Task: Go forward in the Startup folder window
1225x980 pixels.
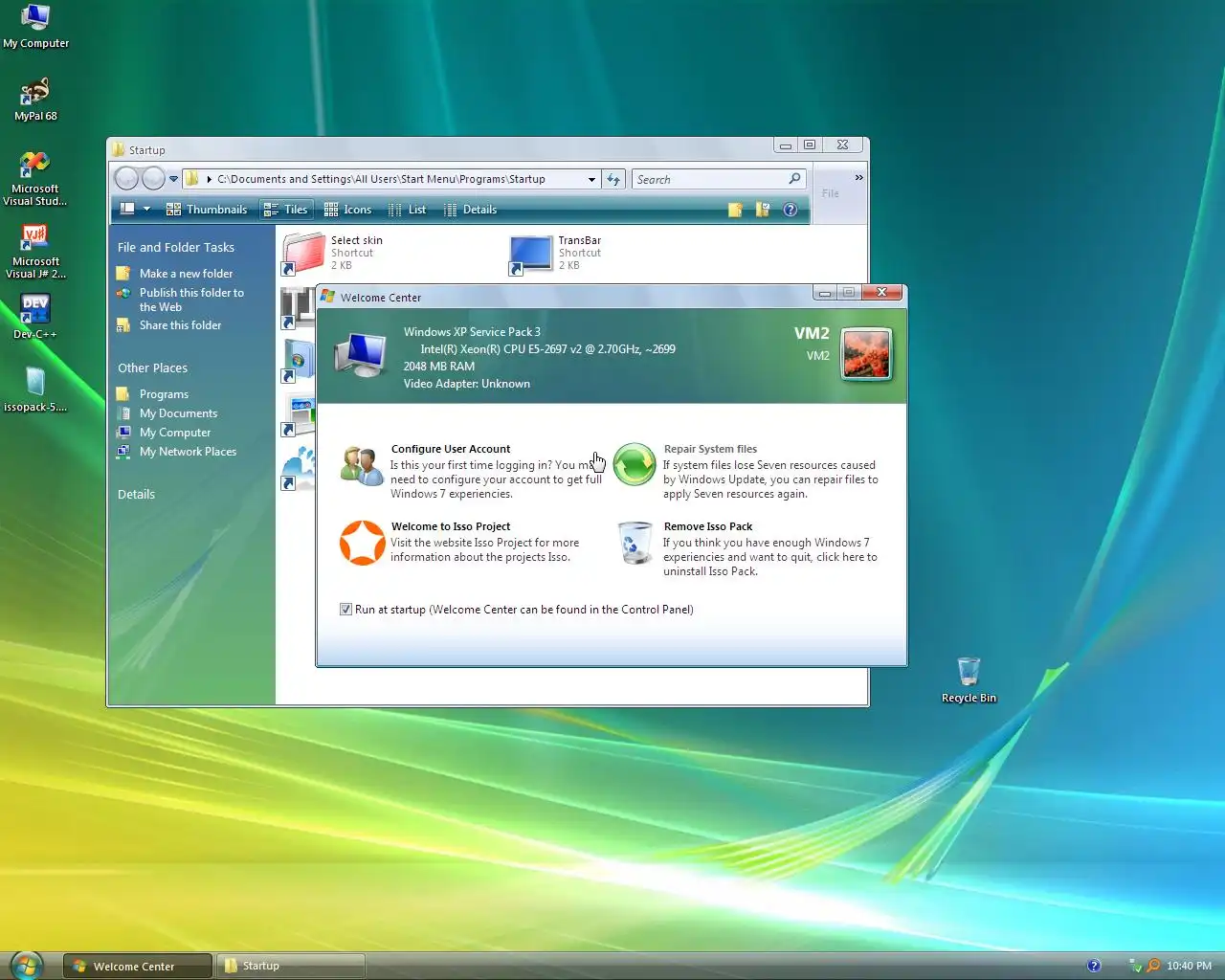Action: [153, 179]
